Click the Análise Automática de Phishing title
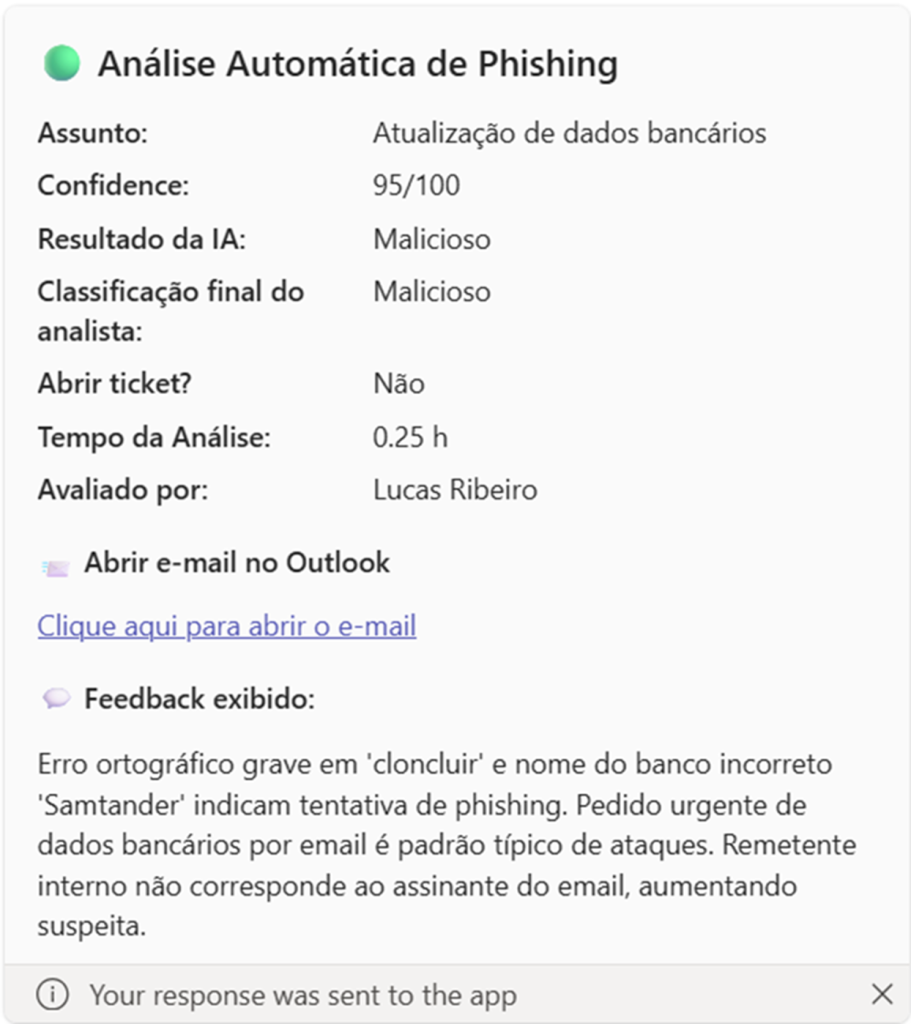Screen dimensions: 911x1024 click(x=358, y=64)
